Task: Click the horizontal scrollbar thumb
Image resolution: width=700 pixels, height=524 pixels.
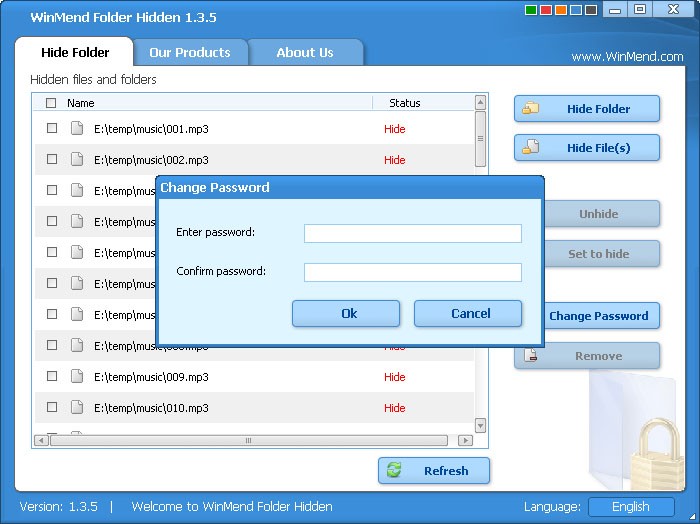Action: pos(249,441)
